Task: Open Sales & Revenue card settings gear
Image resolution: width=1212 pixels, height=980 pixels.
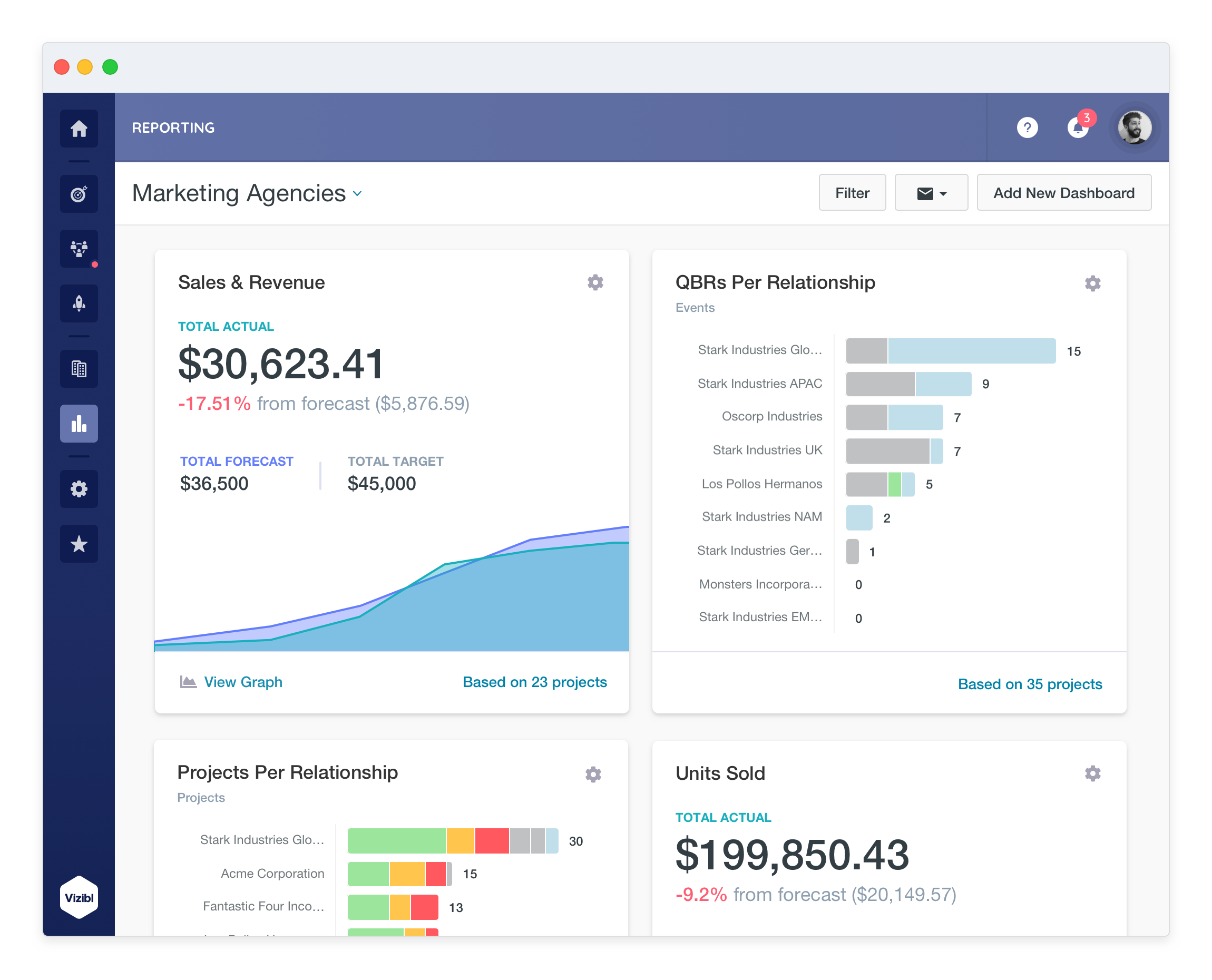Action: click(595, 282)
